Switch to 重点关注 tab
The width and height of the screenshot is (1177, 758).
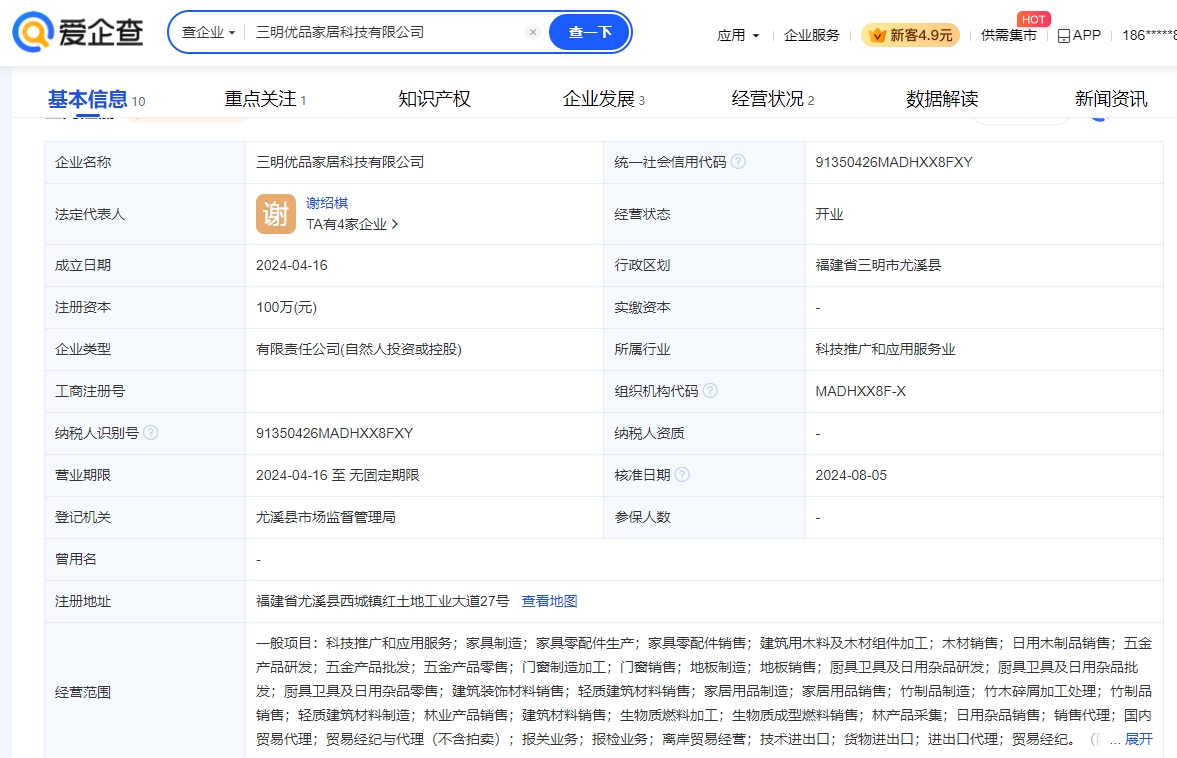click(x=265, y=99)
